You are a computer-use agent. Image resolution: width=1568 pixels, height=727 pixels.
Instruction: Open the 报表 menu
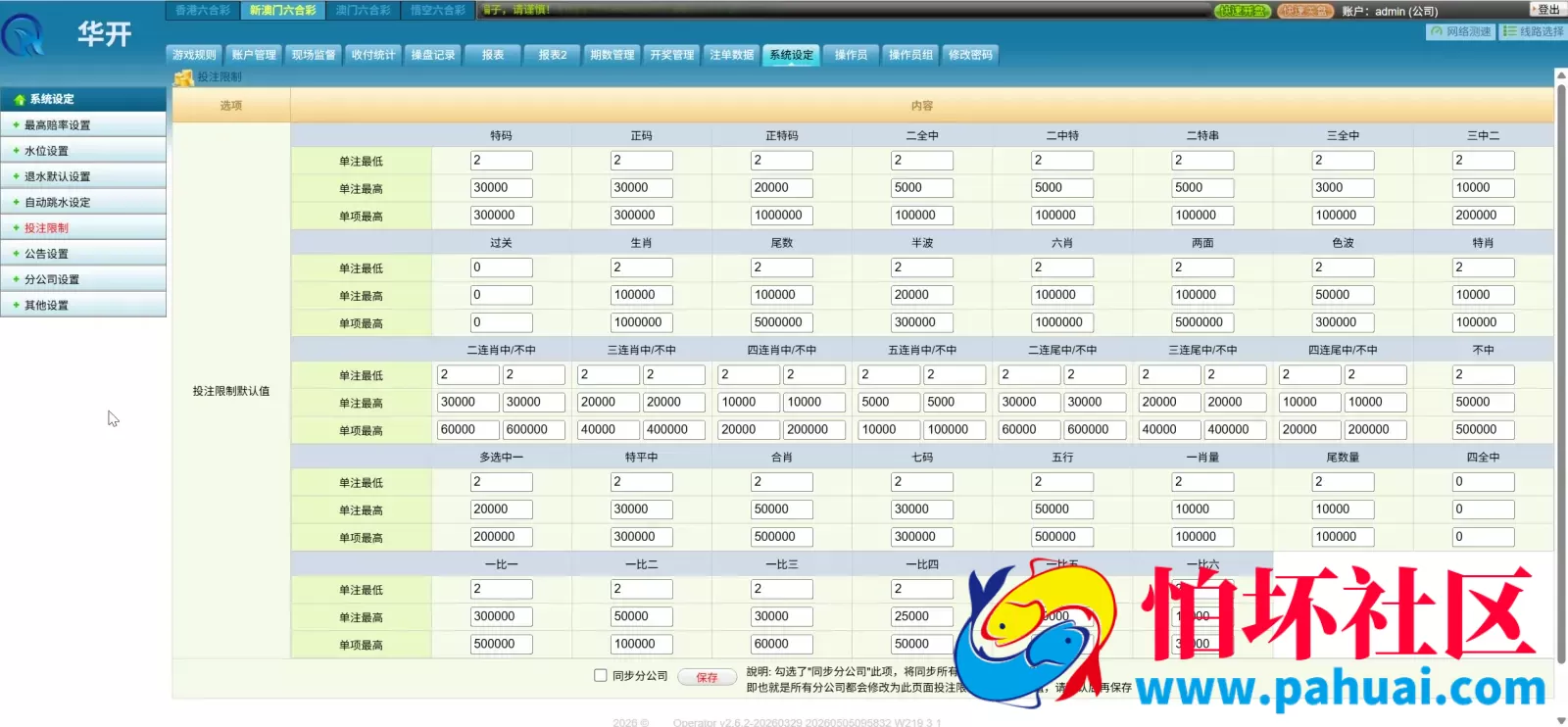pos(493,55)
